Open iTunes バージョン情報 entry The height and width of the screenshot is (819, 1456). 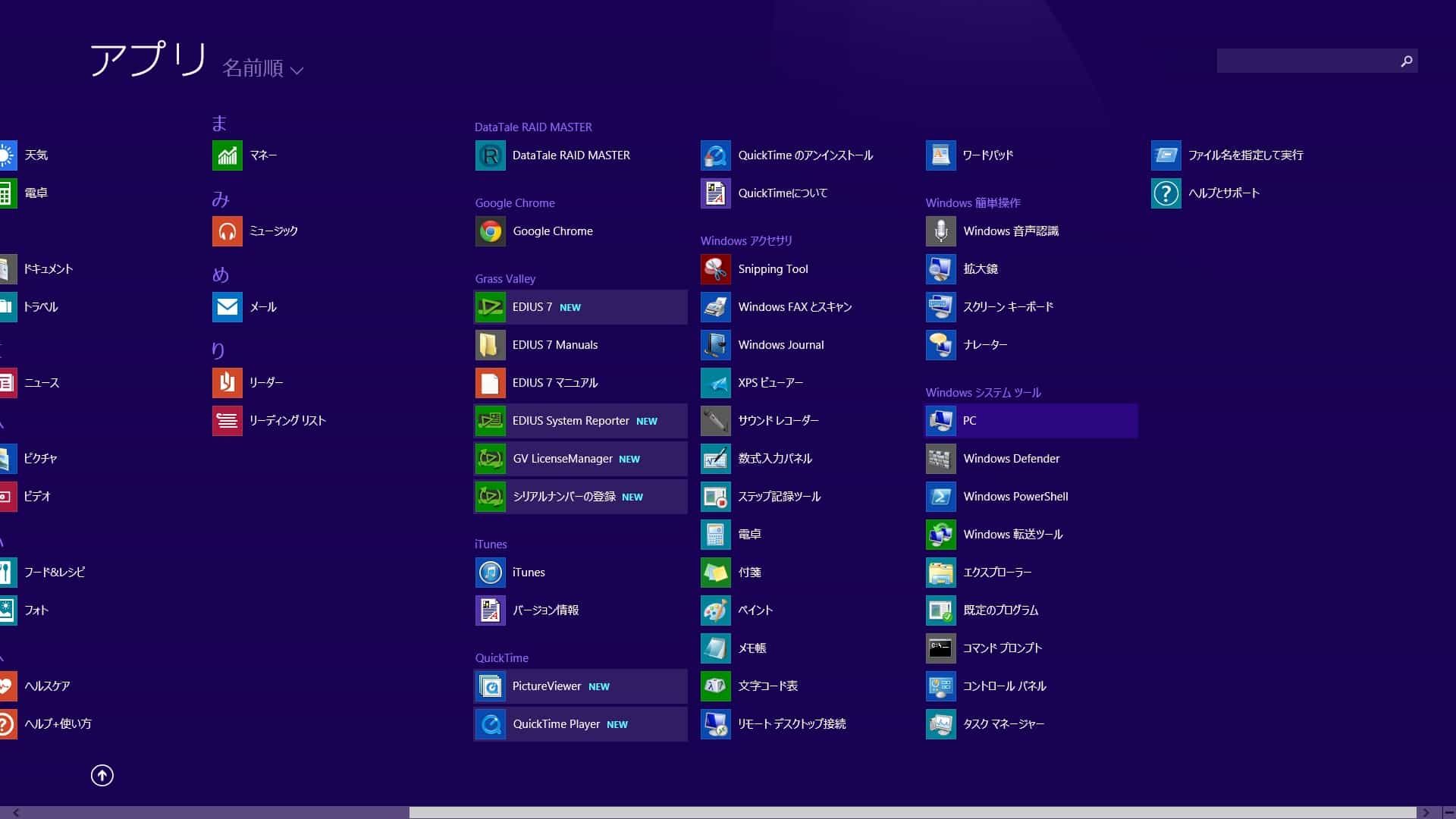tap(580, 610)
